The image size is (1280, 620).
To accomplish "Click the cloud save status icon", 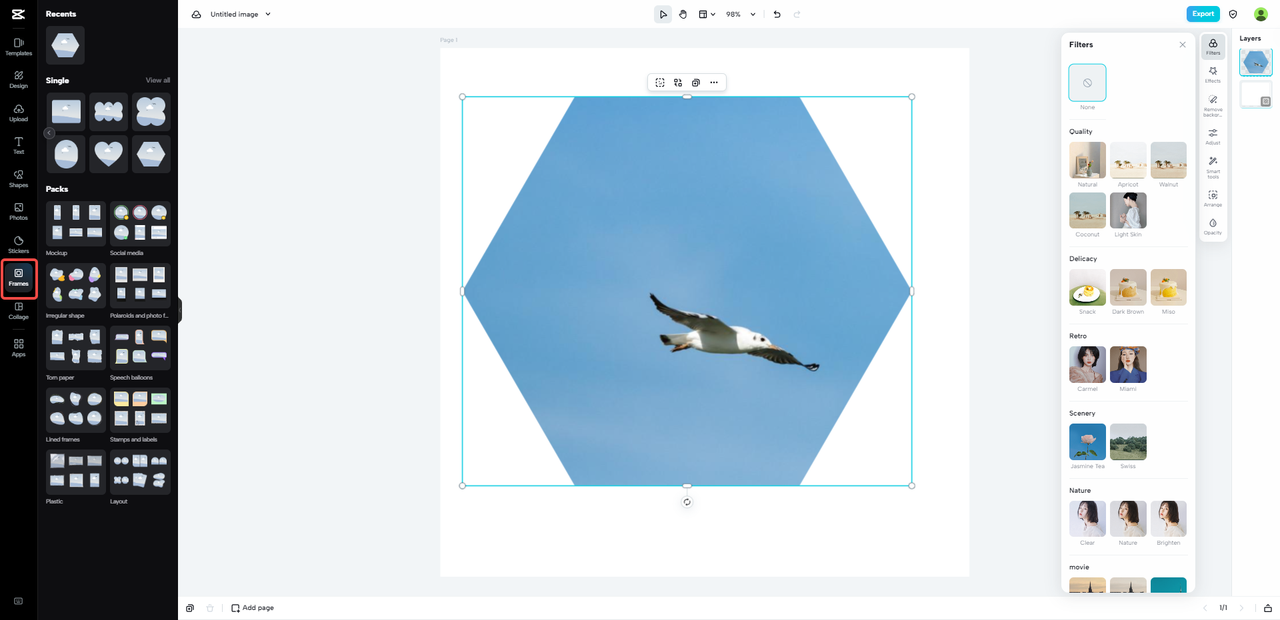I will tap(196, 14).
